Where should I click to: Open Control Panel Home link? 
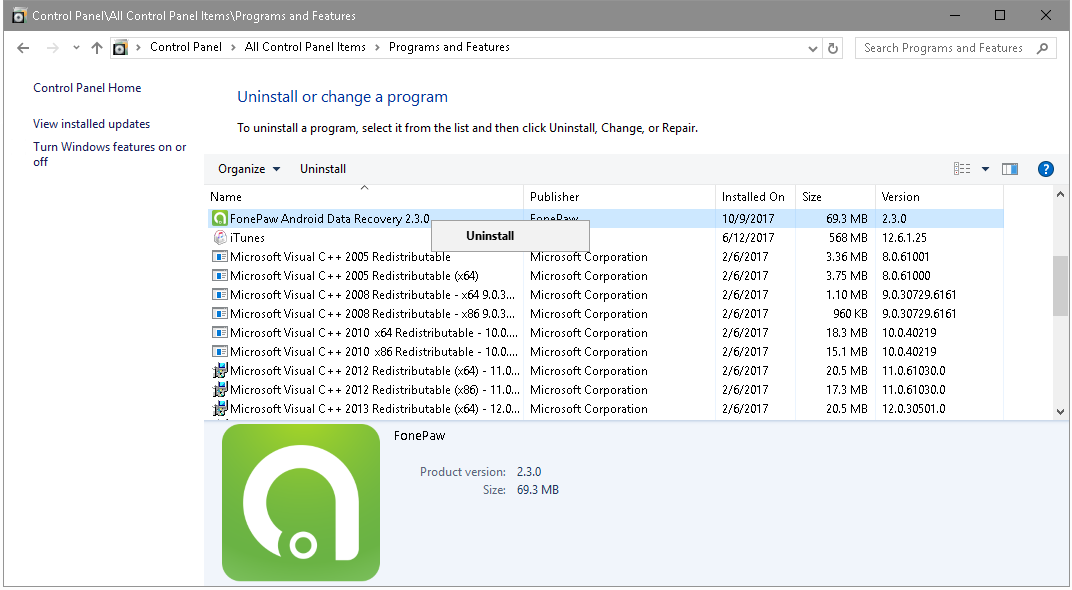(x=87, y=88)
